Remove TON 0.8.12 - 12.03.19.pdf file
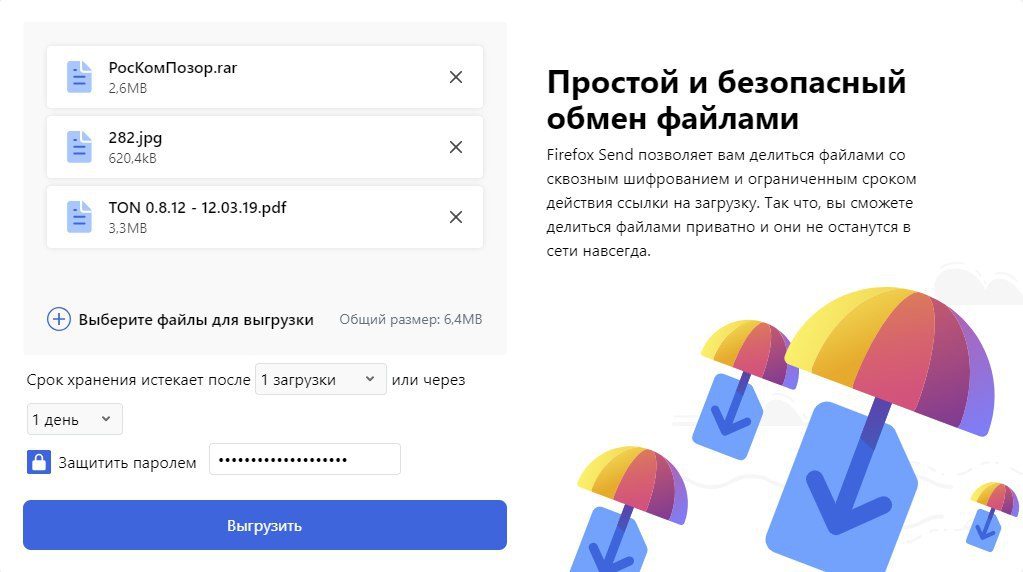Image resolution: width=1023 pixels, height=572 pixels. pos(456,217)
